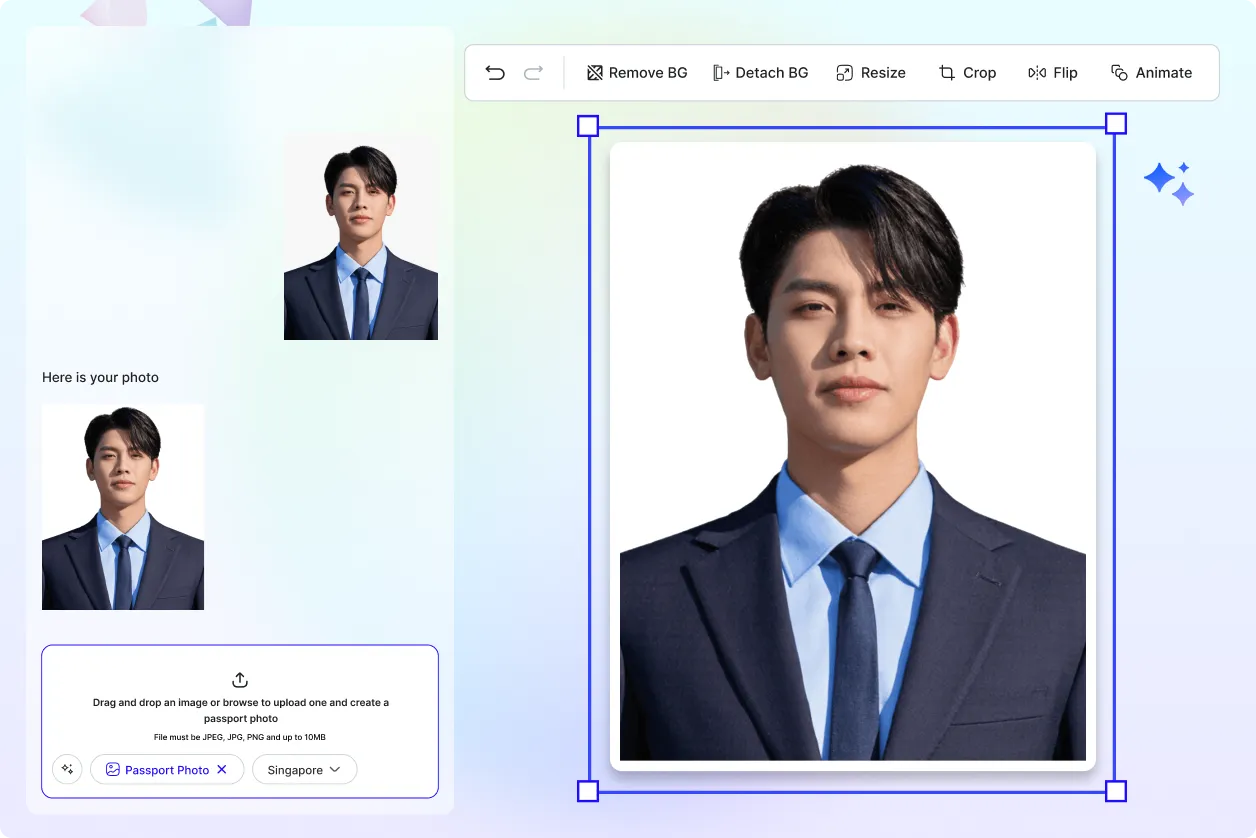Click the upload arrow icon

click(239, 679)
